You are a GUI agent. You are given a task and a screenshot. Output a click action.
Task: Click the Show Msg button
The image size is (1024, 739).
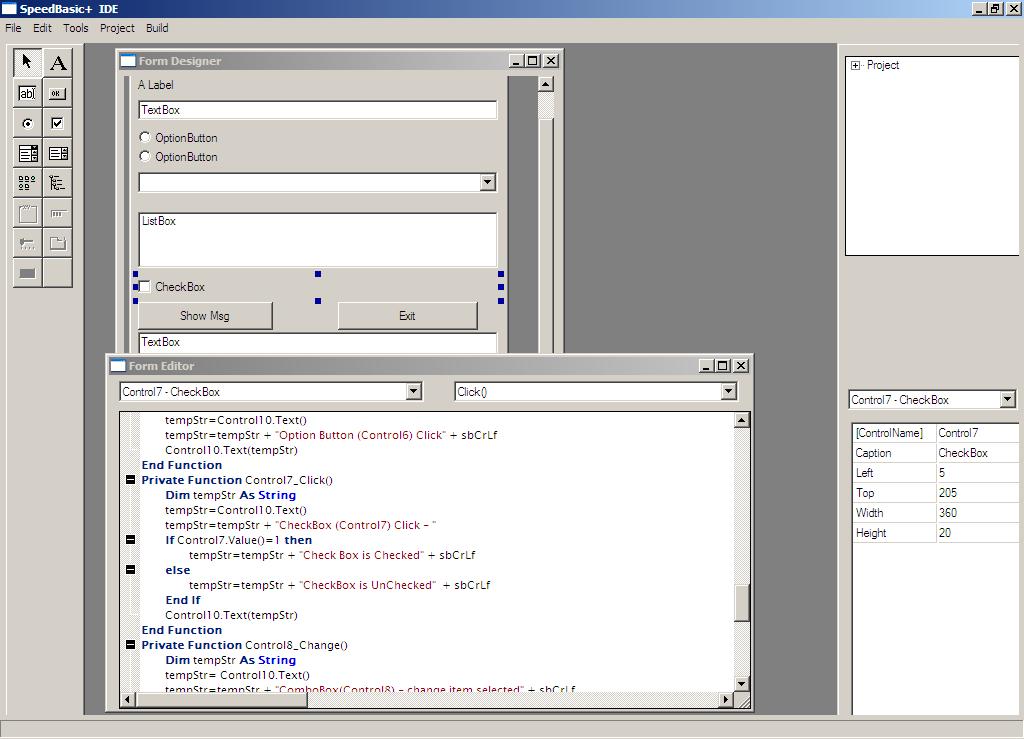click(205, 316)
